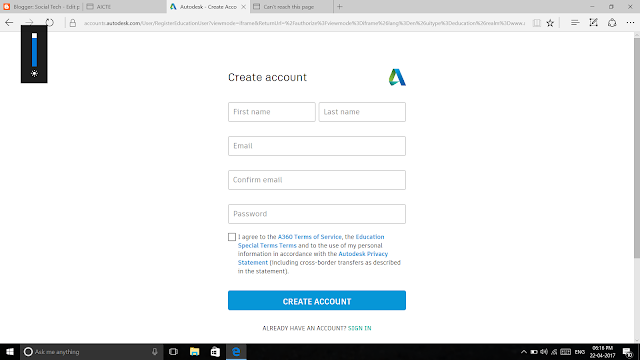Click into the Email field
The image size is (640, 360).
click(x=317, y=146)
